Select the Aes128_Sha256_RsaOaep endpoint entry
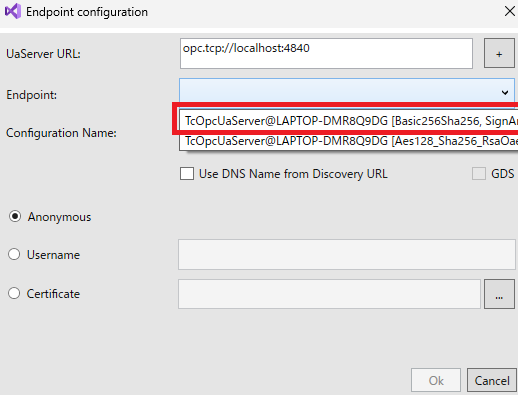518x395 pixels. pos(349,141)
